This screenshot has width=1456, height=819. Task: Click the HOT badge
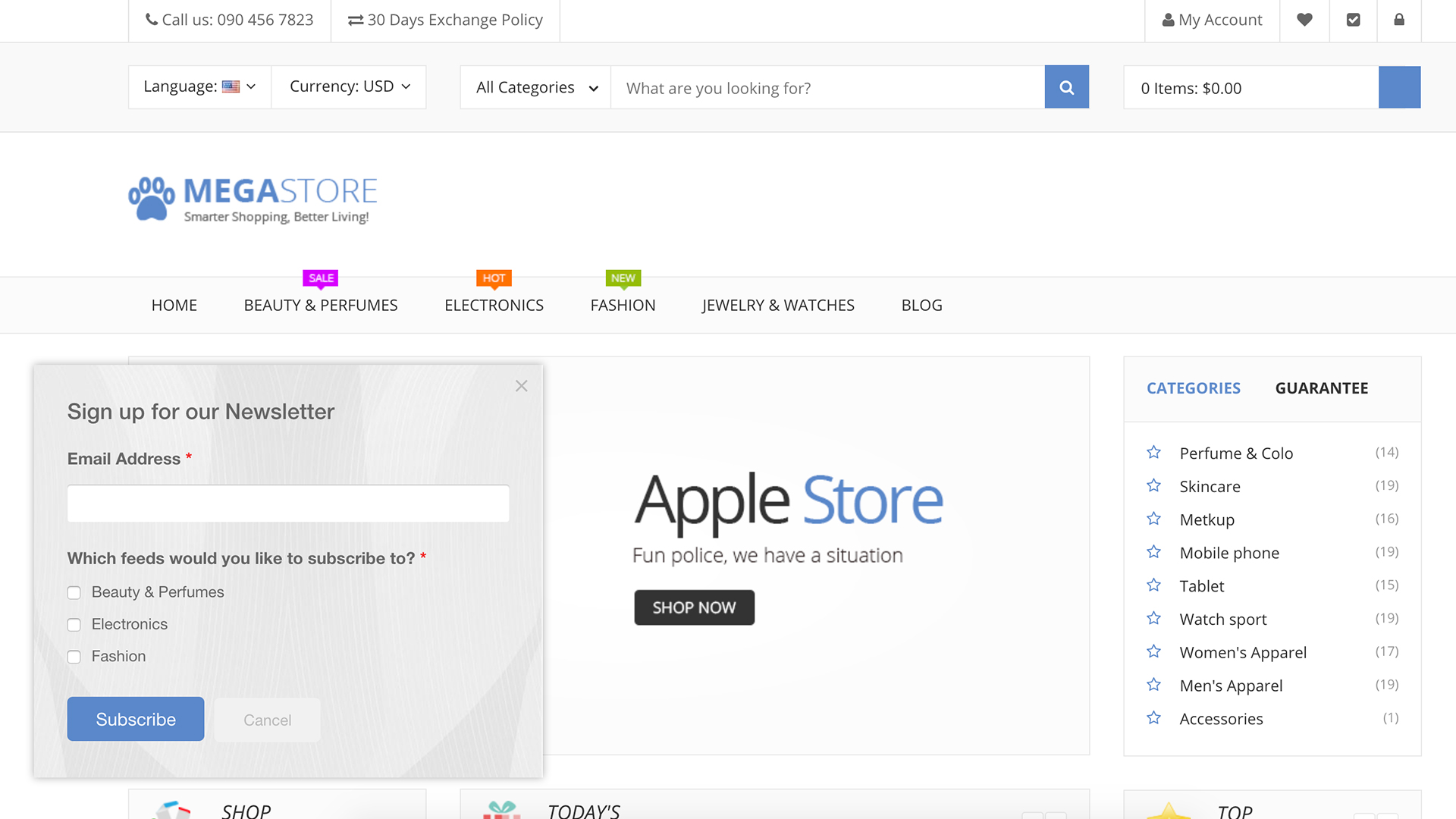(494, 278)
